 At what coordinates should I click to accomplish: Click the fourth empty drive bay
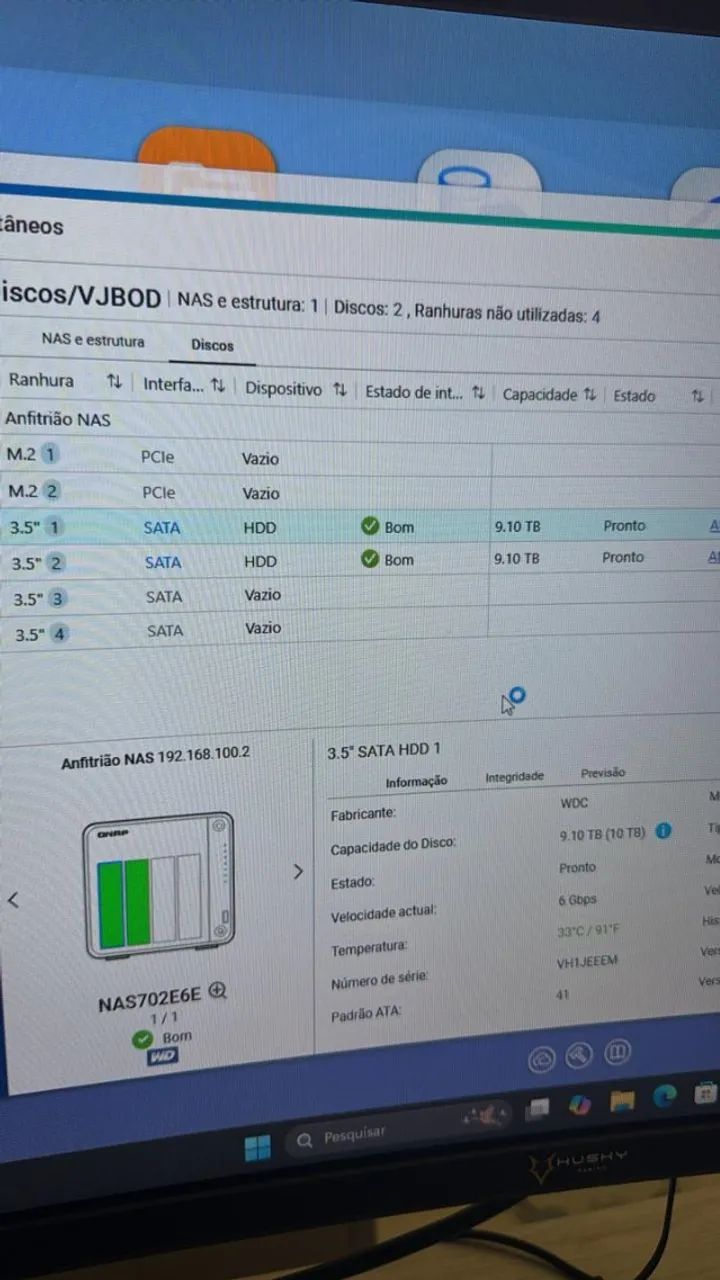click(x=189, y=896)
